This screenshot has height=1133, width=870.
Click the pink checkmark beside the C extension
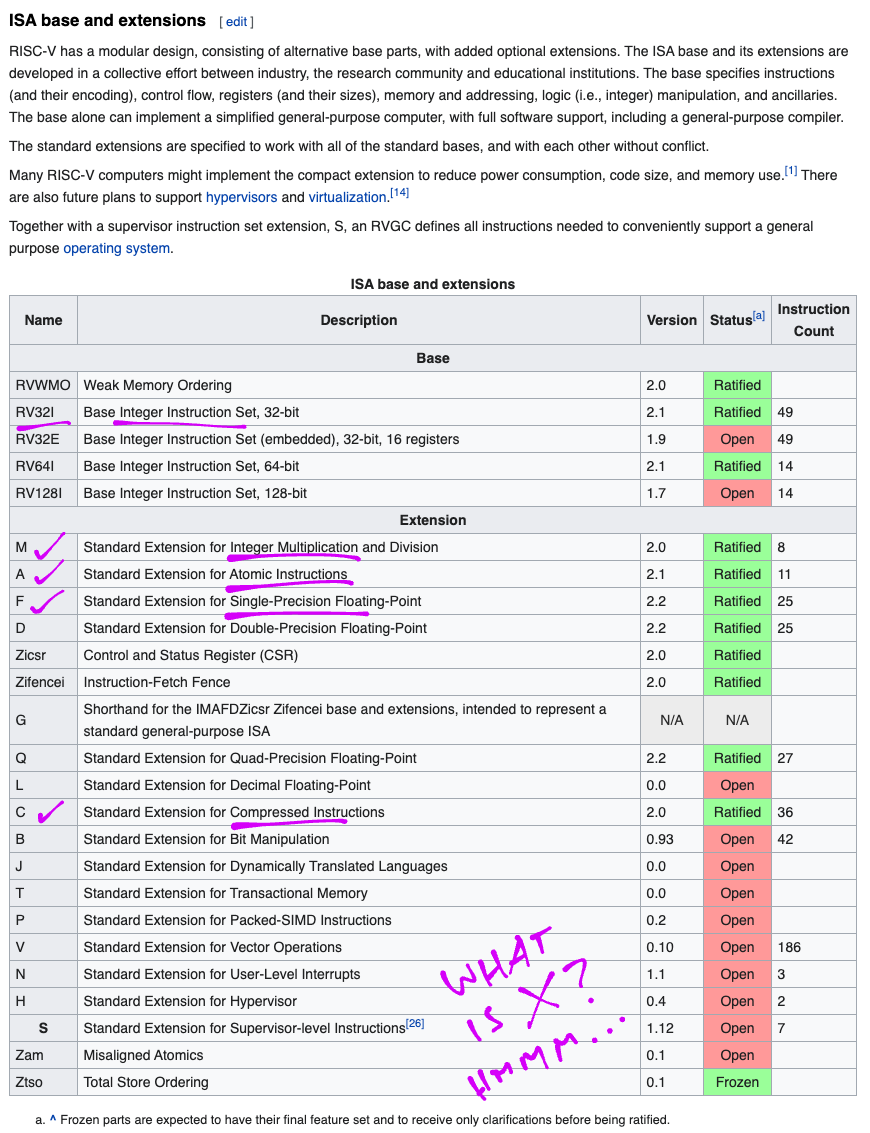(x=48, y=811)
